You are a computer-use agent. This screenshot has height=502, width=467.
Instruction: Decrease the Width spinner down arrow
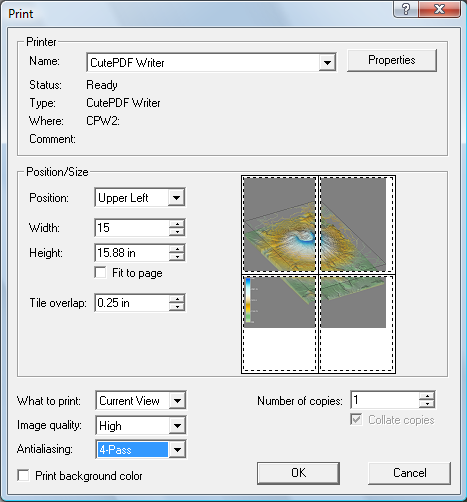coord(177,231)
